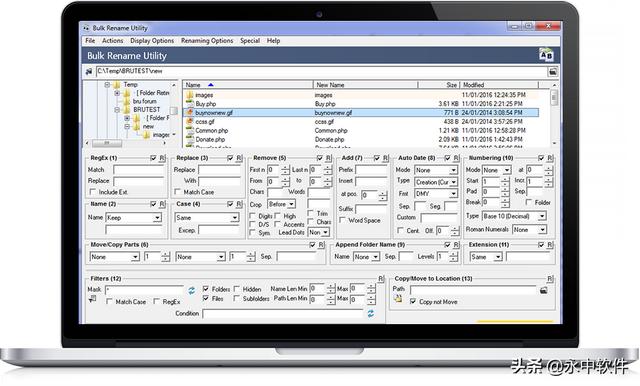The width and height of the screenshot is (640, 386).
Task: Toggle the Include Ext. checkbox
Action: tap(93, 192)
